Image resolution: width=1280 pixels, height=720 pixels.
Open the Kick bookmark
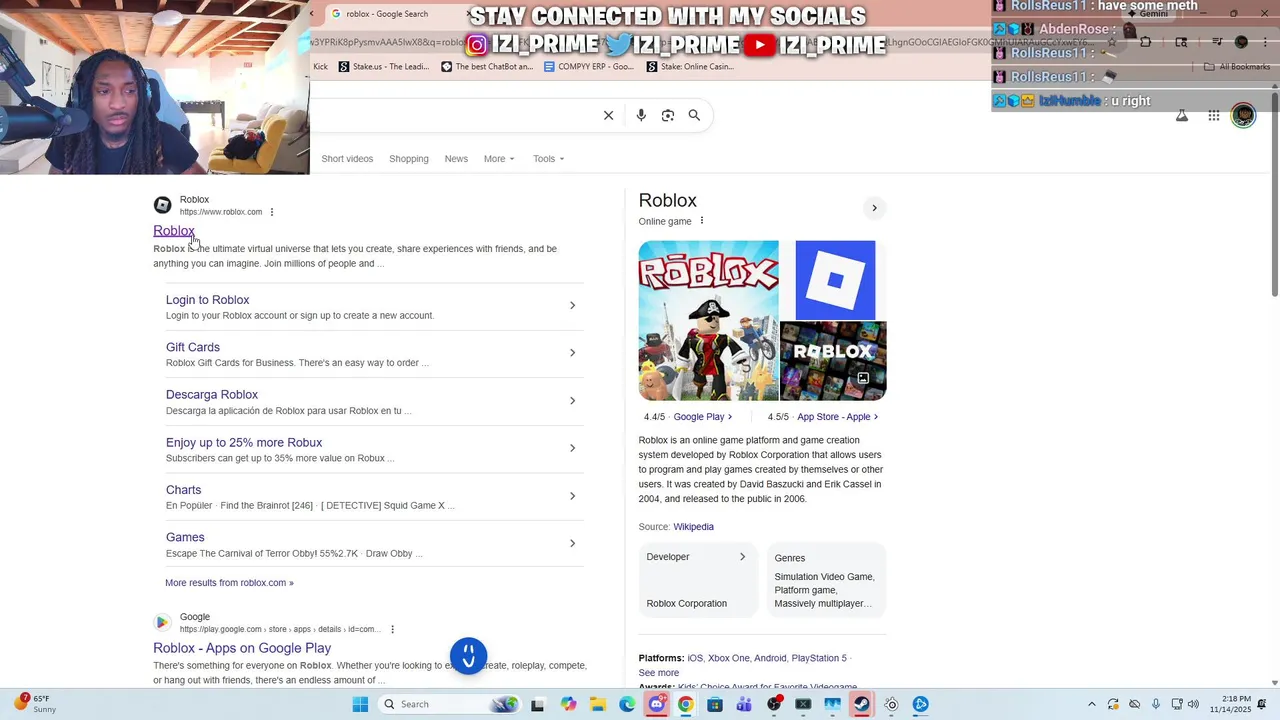point(320,67)
